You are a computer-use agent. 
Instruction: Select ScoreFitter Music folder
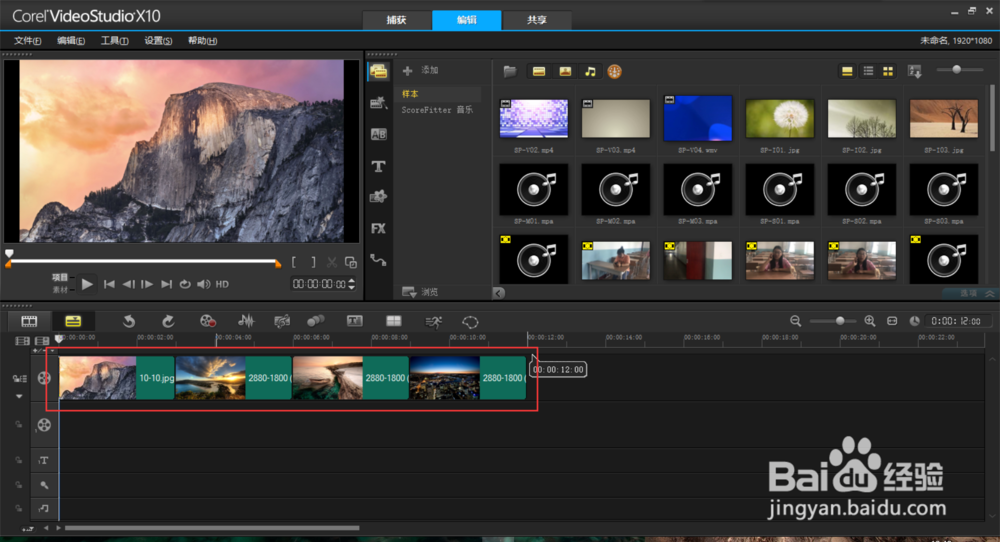(438, 110)
